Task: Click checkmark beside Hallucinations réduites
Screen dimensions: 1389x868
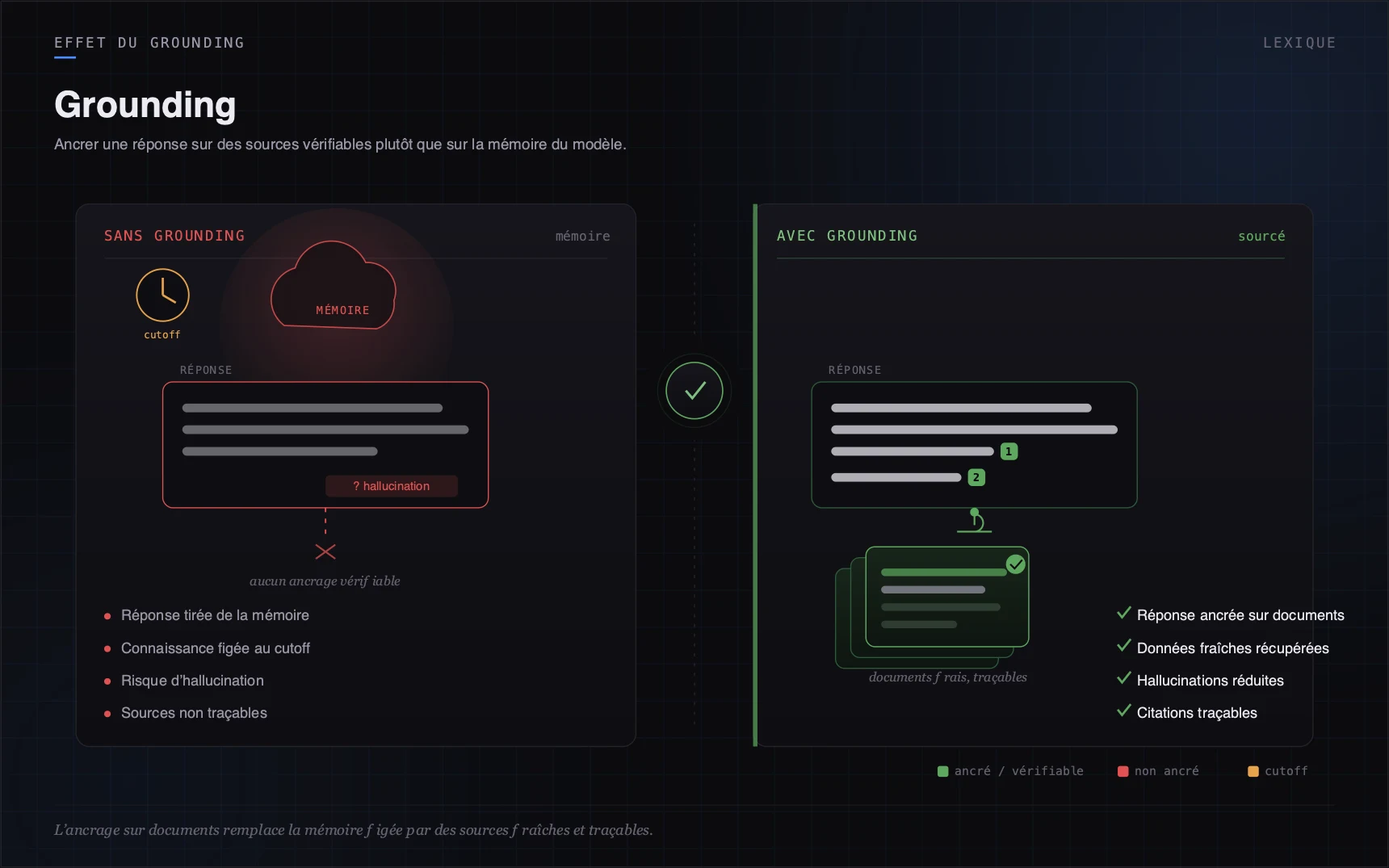Action: (1123, 679)
